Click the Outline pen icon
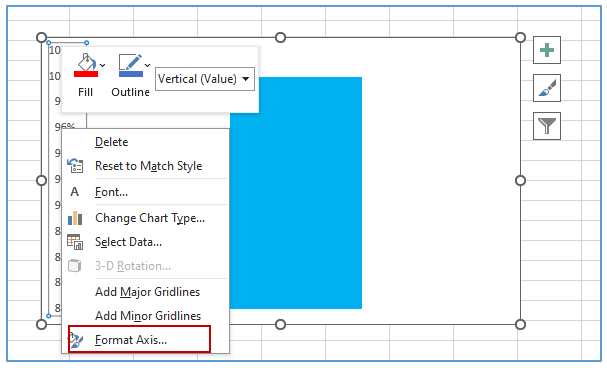 (x=130, y=62)
